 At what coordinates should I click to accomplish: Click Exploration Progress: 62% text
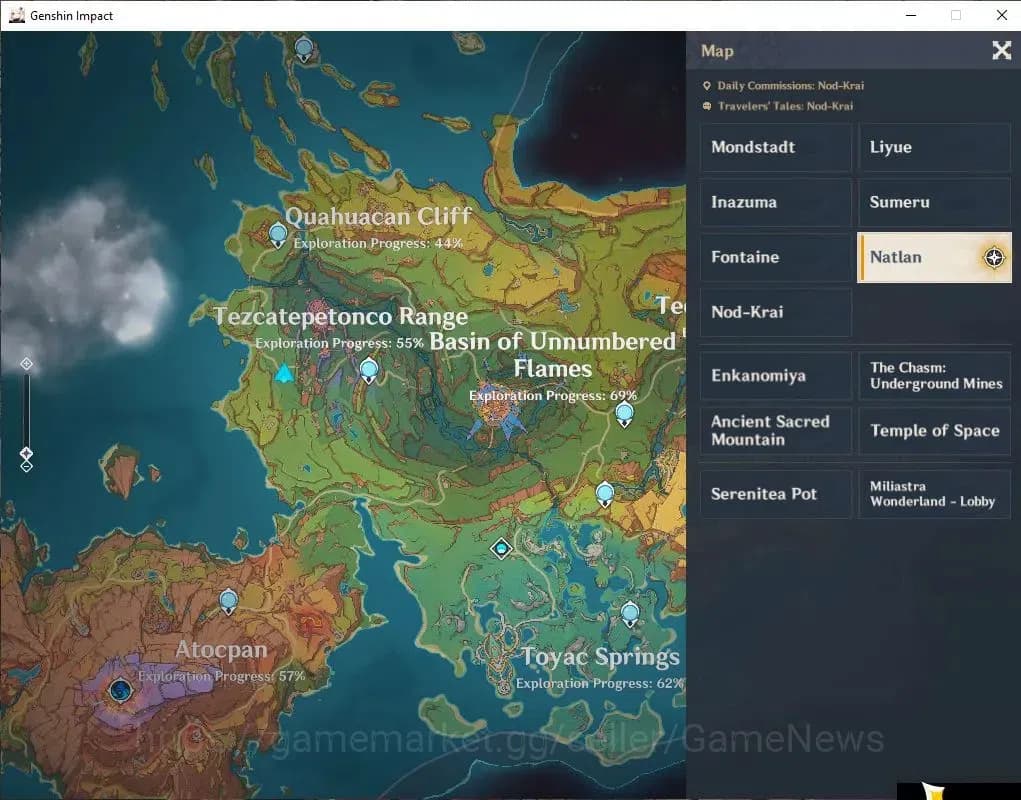600,683
